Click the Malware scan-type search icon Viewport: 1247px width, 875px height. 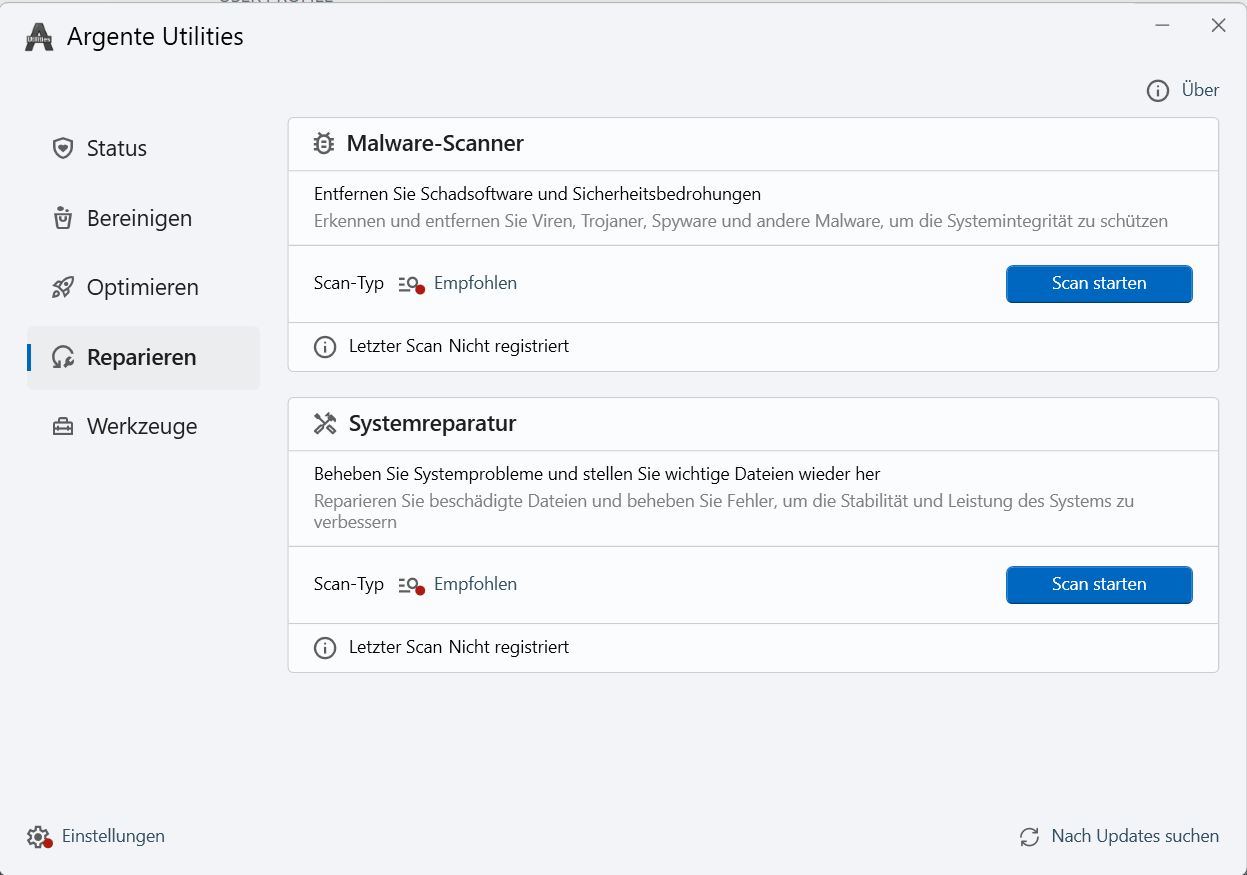410,284
